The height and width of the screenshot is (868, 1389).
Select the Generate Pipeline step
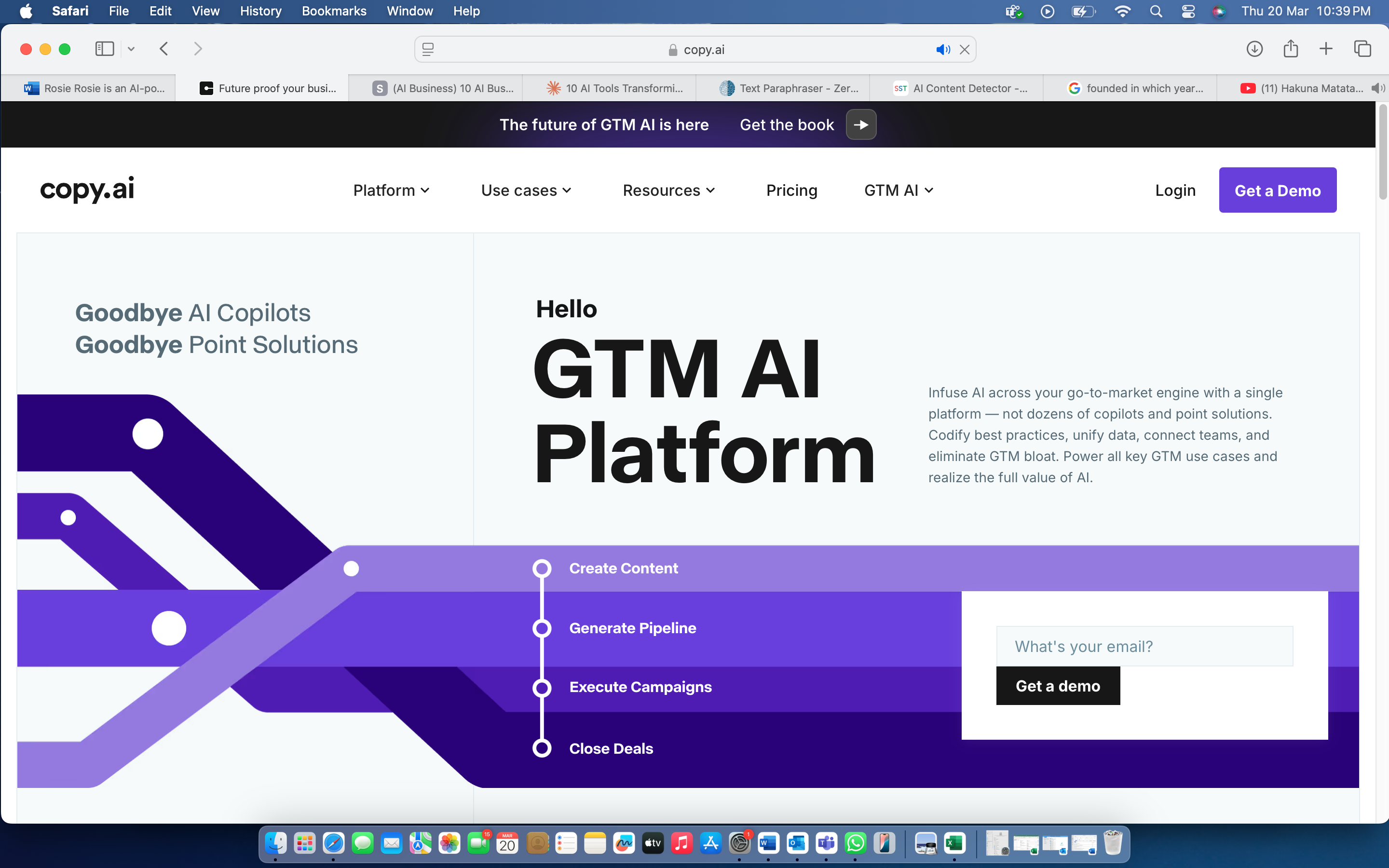coord(632,628)
